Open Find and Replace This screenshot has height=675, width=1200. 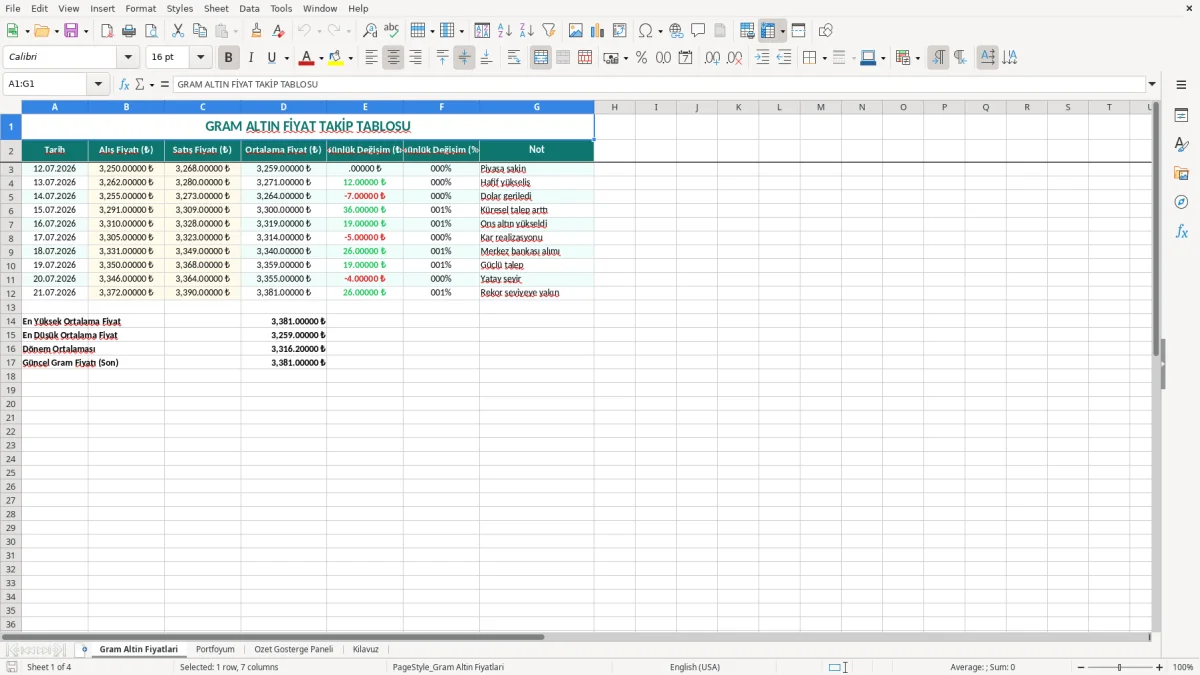tap(370, 31)
